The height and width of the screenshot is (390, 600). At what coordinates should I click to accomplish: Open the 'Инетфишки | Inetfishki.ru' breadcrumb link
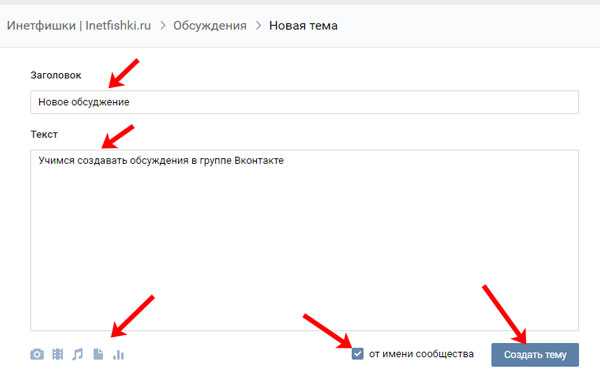click(x=79, y=26)
